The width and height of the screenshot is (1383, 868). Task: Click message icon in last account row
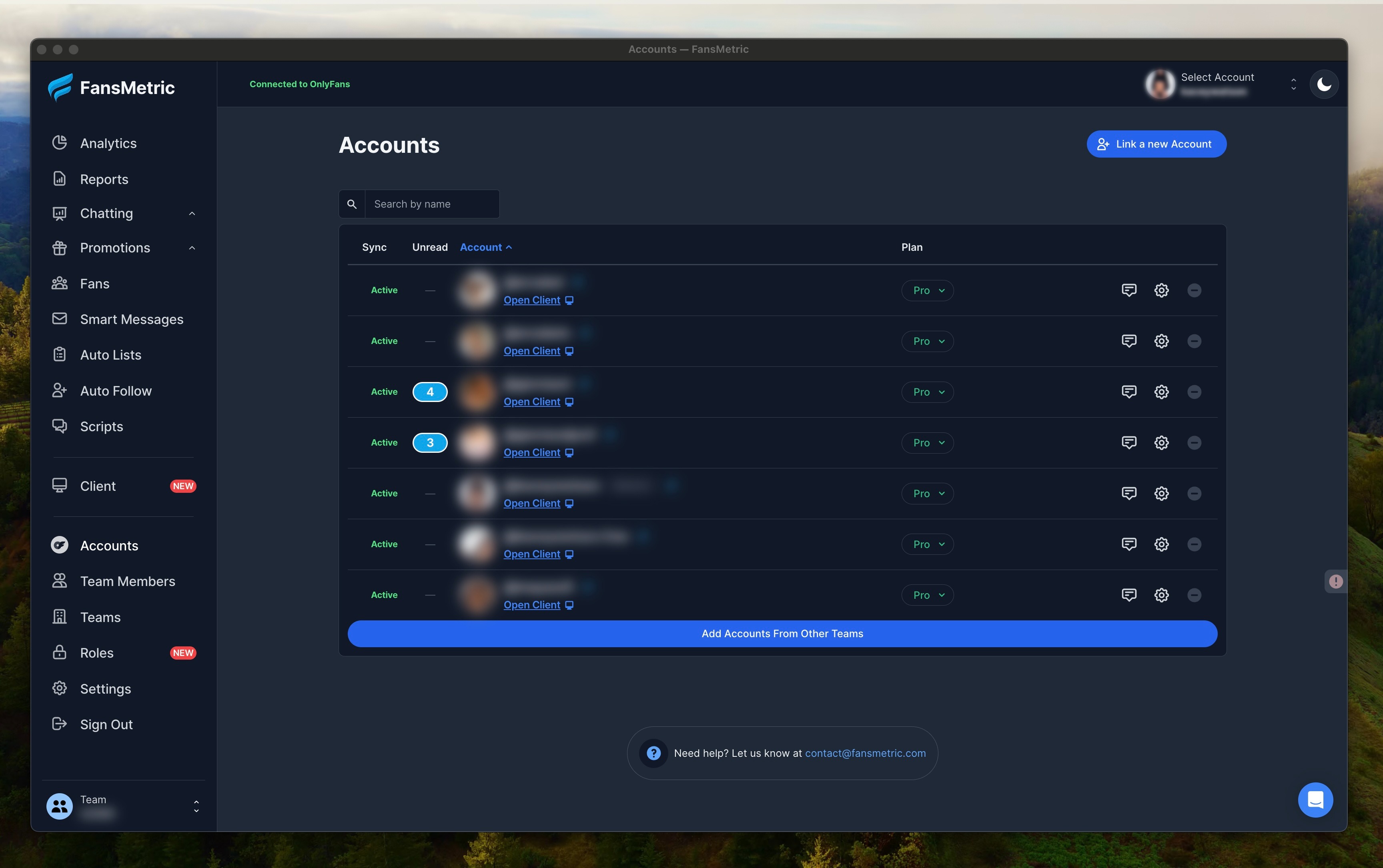[x=1129, y=595]
